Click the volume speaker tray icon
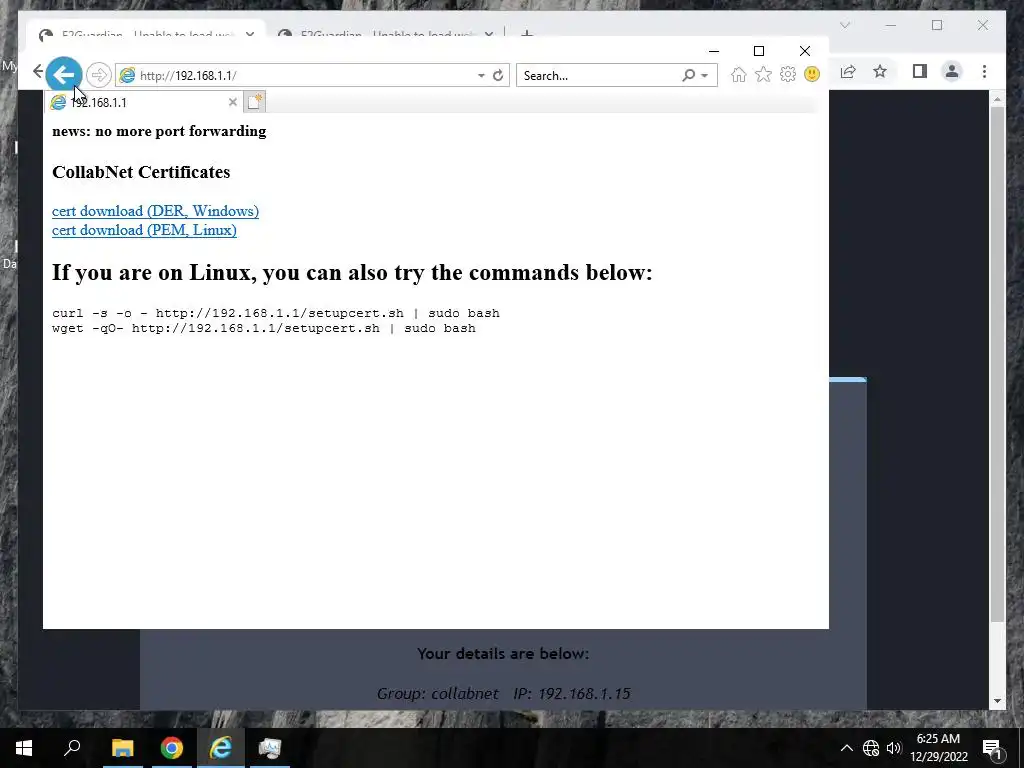Image resolution: width=1024 pixels, height=768 pixels. pyautogui.click(x=894, y=748)
